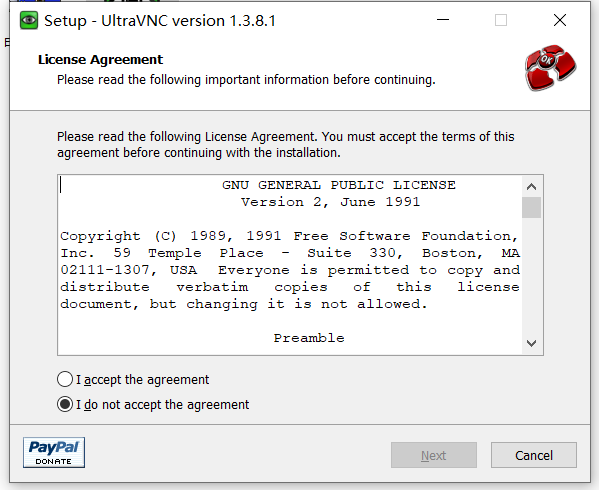Minimize the UltraVNC Setup window
The height and width of the screenshot is (490, 599).
click(443, 20)
